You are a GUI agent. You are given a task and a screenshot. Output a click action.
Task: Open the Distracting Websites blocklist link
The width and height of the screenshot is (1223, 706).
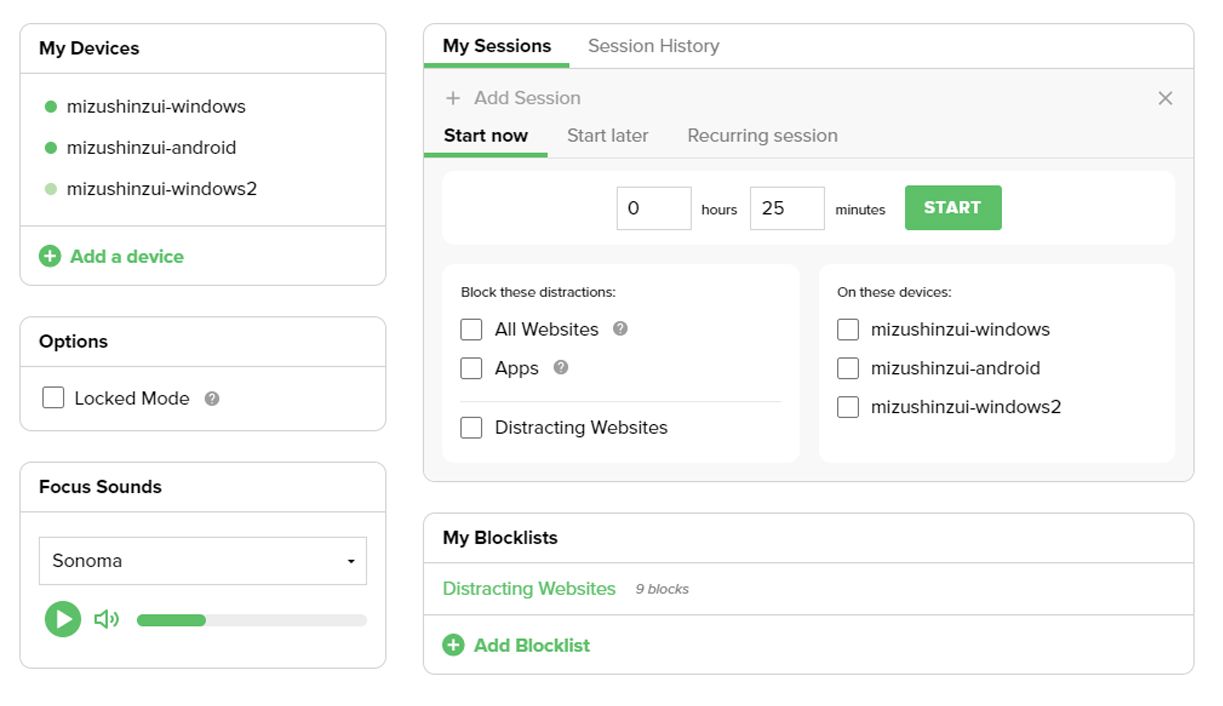click(529, 589)
